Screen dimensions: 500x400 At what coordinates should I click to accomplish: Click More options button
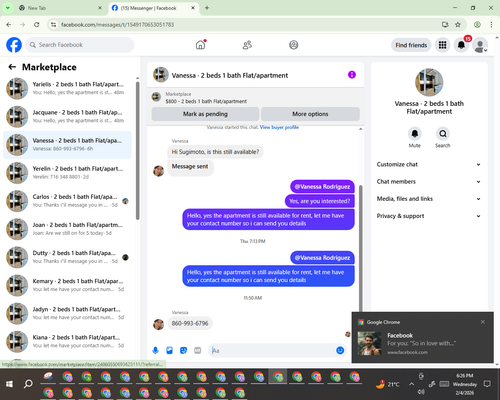(310, 114)
